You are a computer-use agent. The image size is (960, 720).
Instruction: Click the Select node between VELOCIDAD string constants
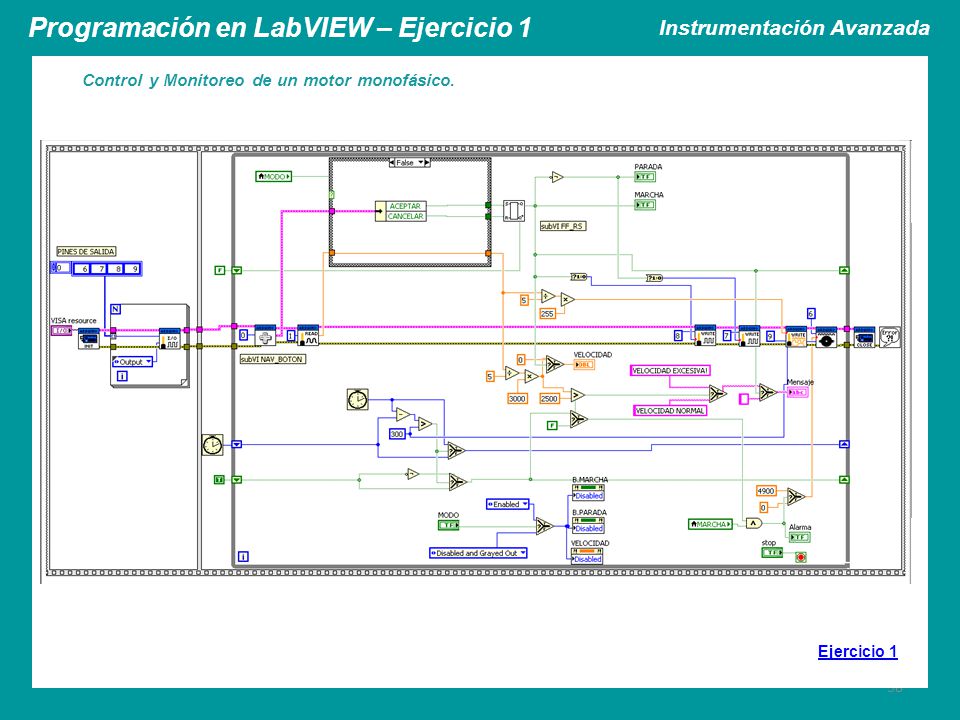(x=718, y=392)
